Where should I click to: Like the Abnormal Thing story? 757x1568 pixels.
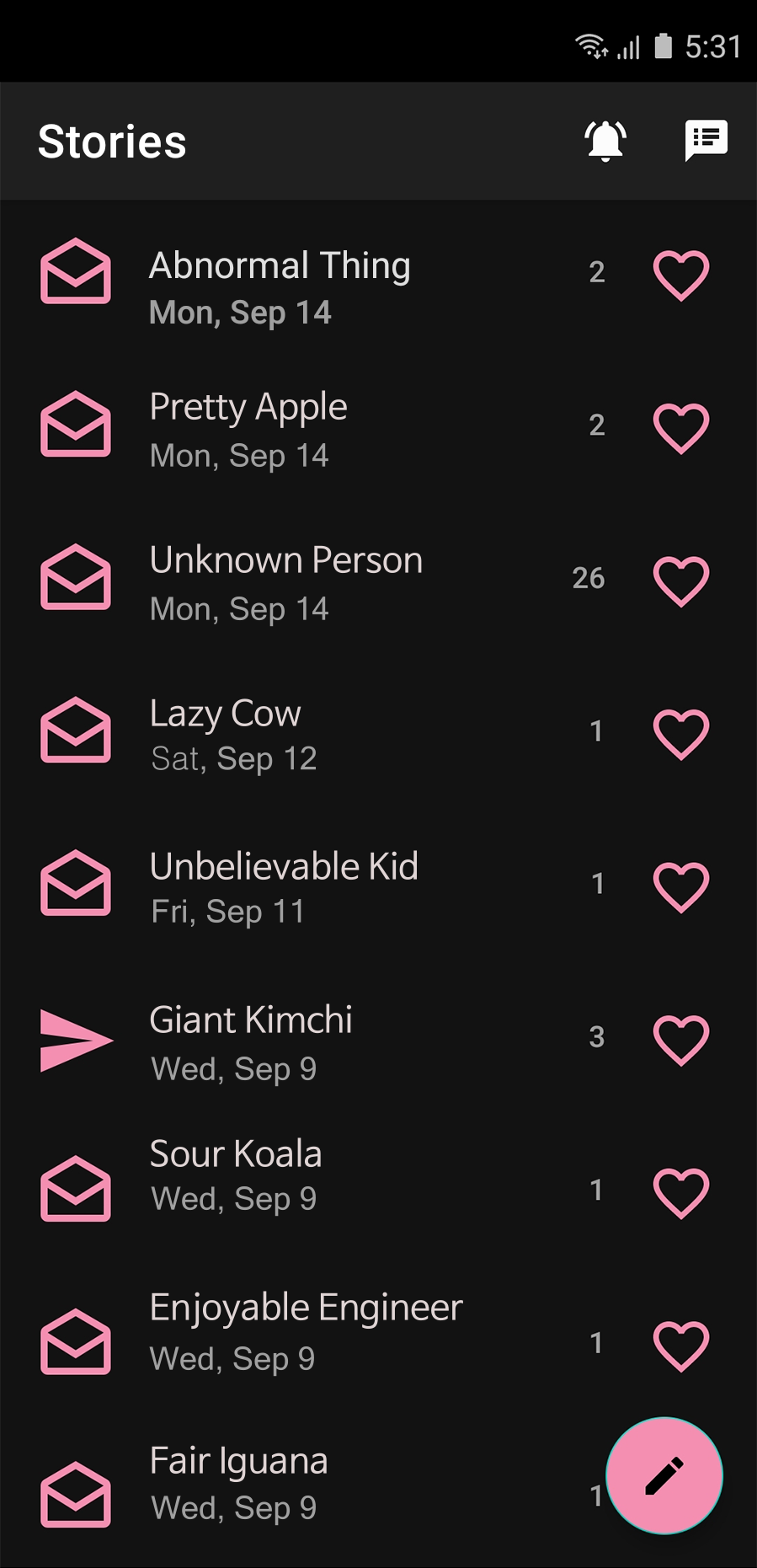(681, 275)
